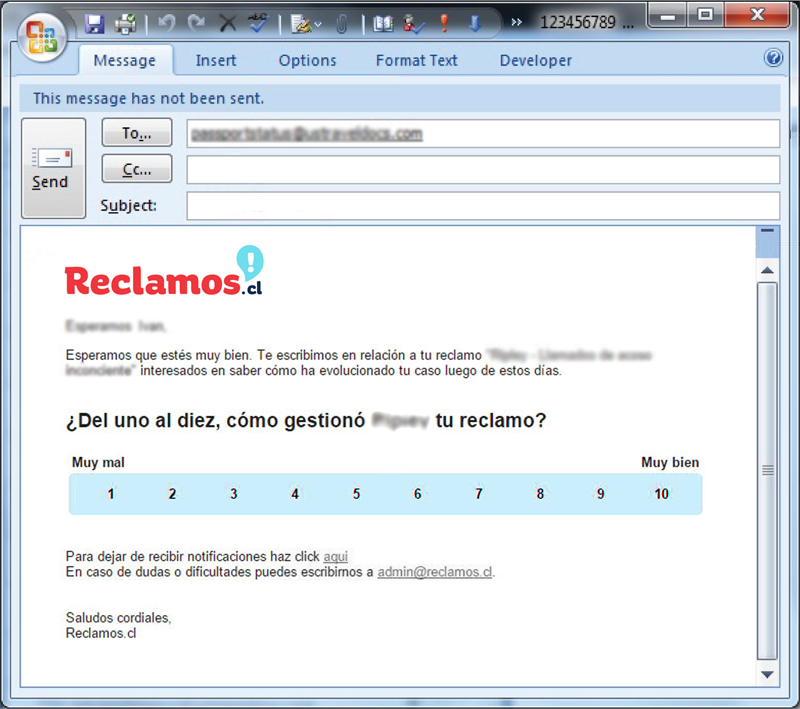This screenshot has height=709, width=800.
Task: Open the signature dropdown arrow
Action: [x=318, y=24]
